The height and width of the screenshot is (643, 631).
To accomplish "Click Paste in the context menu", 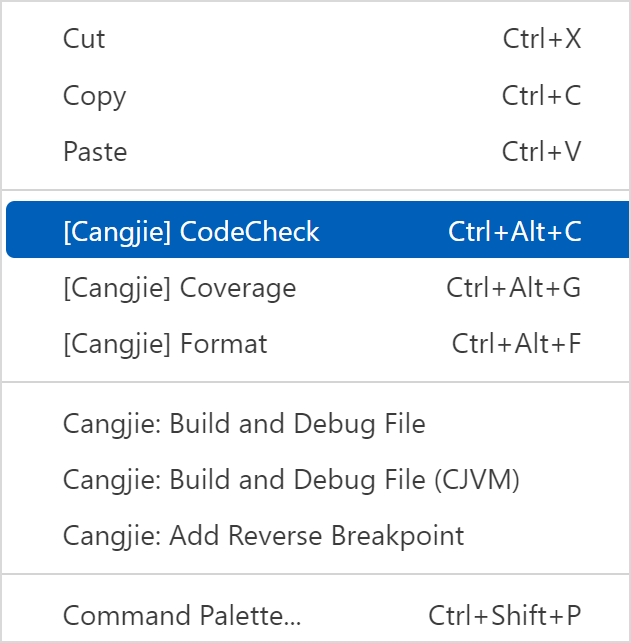I will [95, 152].
